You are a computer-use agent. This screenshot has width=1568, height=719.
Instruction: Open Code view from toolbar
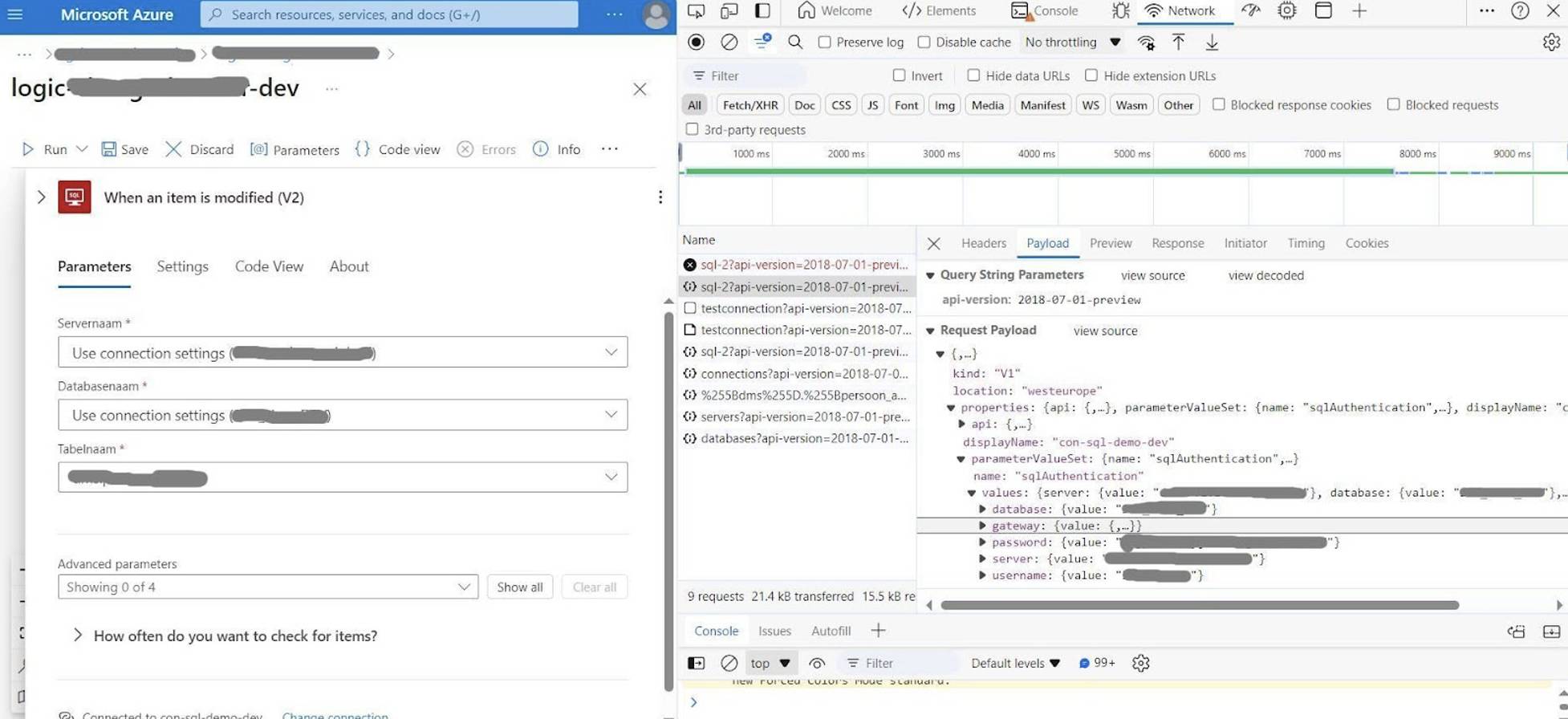pyautogui.click(x=397, y=149)
